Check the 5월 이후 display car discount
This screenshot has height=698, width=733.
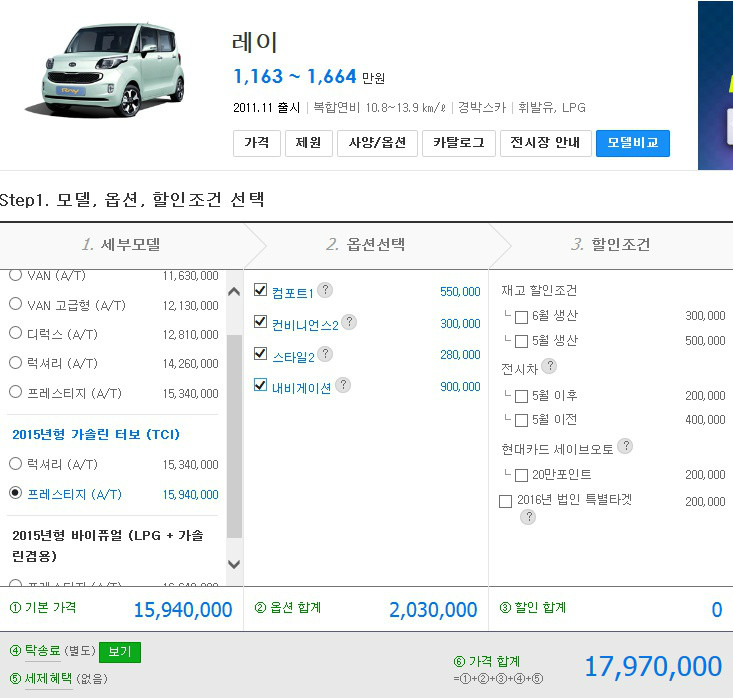click(x=521, y=396)
